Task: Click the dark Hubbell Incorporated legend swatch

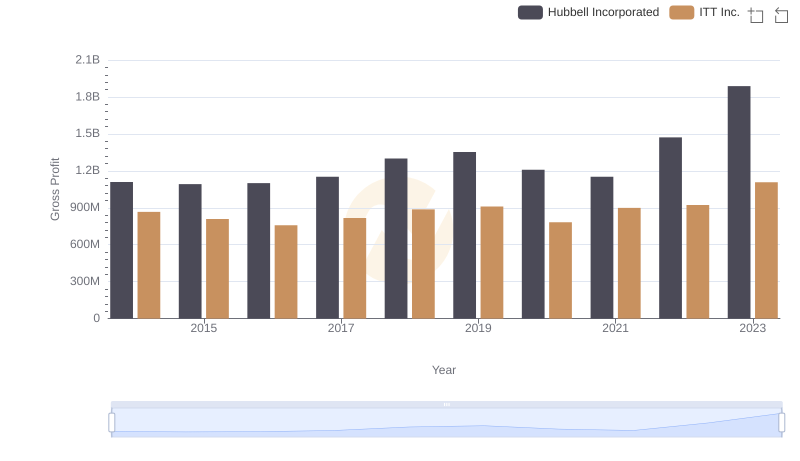Action: click(530, 12)
